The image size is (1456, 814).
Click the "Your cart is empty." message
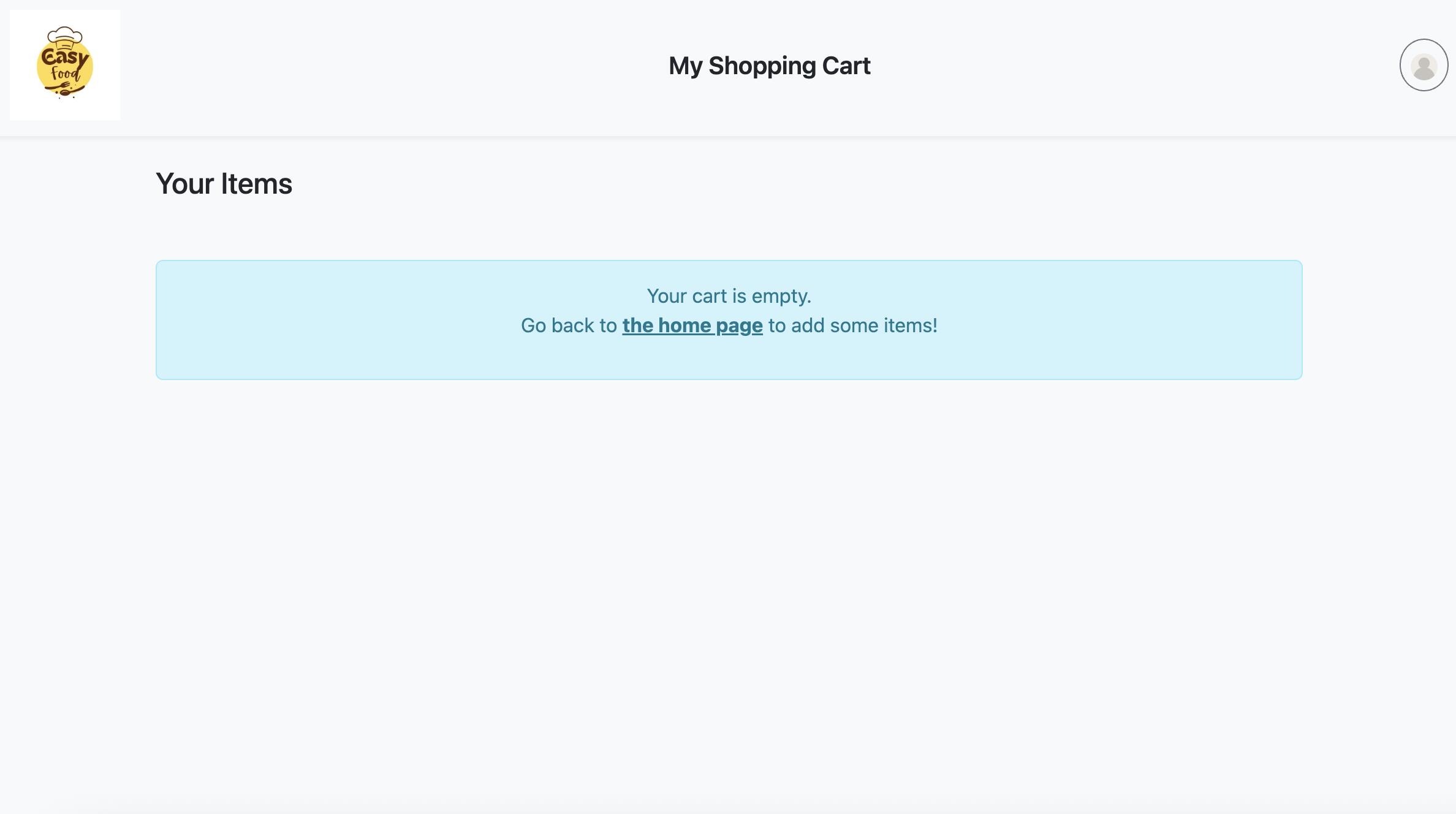729,296
